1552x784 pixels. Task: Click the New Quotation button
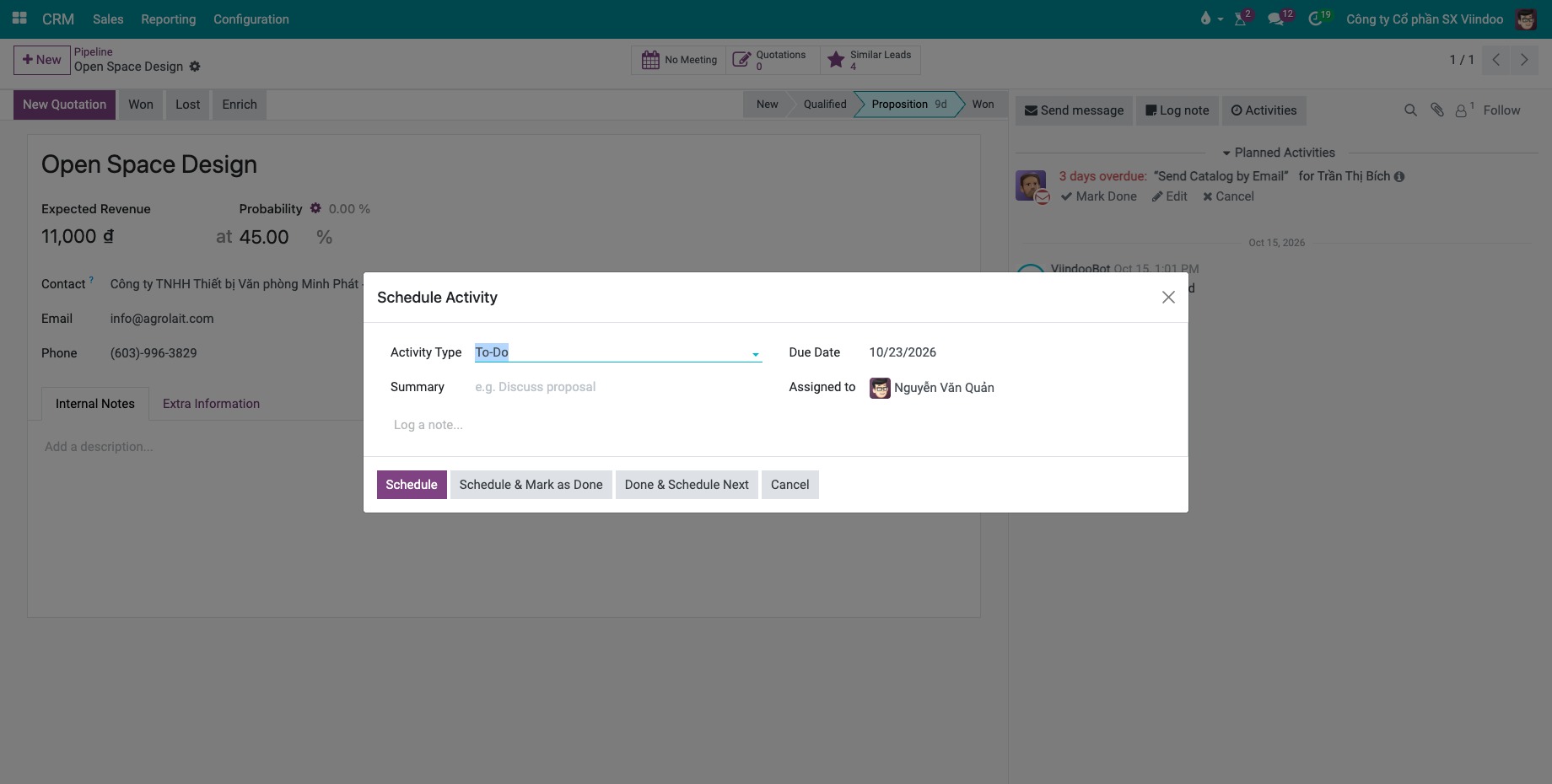tap(64, 105)
